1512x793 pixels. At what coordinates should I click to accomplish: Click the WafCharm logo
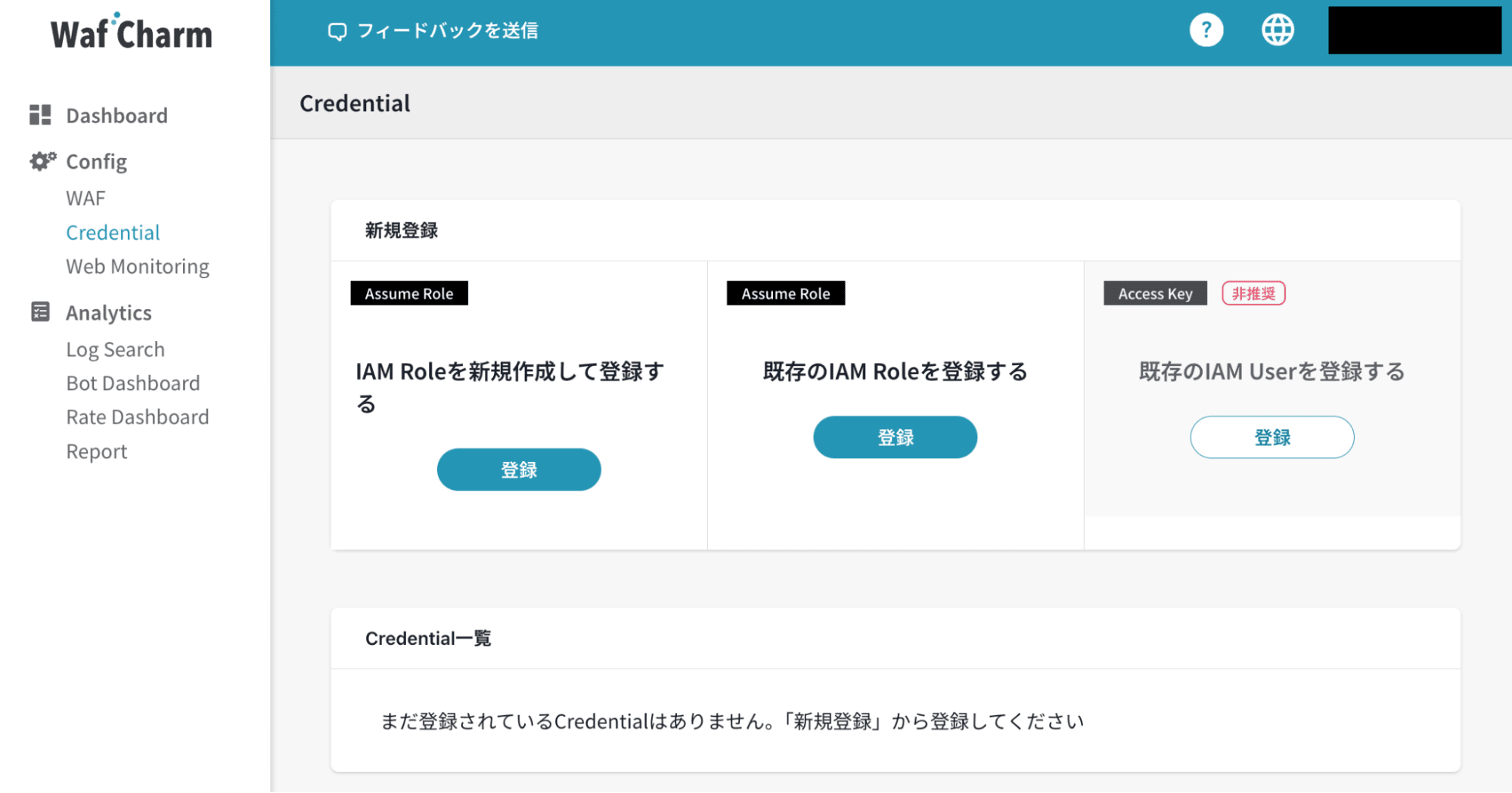(132, 33)
